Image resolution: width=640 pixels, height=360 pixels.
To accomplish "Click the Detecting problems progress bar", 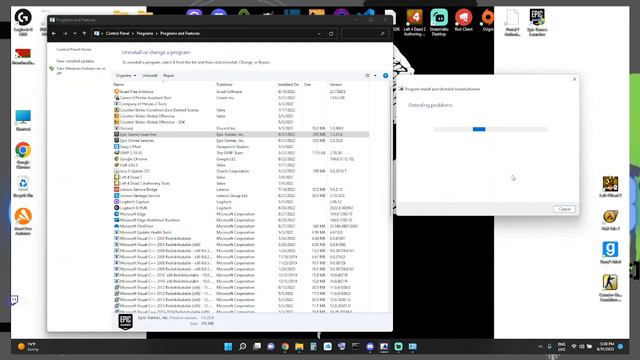I will click(491, 129).
